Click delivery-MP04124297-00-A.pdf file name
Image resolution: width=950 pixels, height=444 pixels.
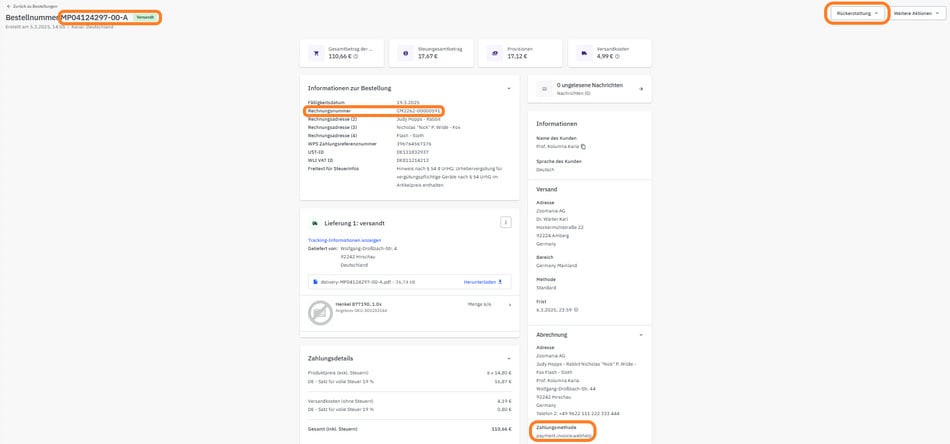click(354, 282)
